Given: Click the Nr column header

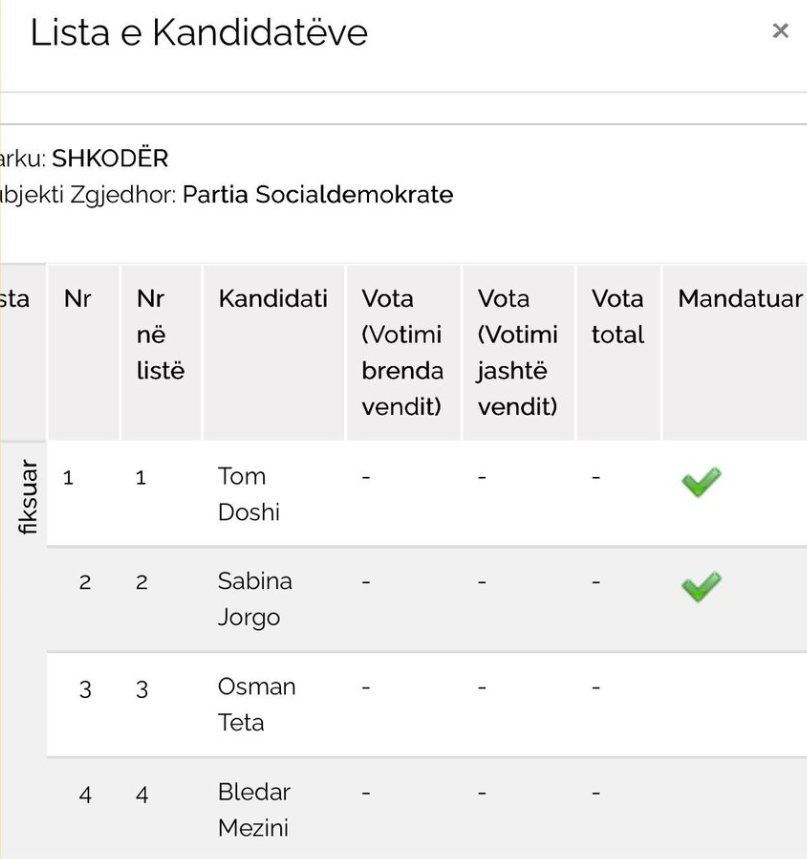Looking at the screenshot, I should 77,299.
